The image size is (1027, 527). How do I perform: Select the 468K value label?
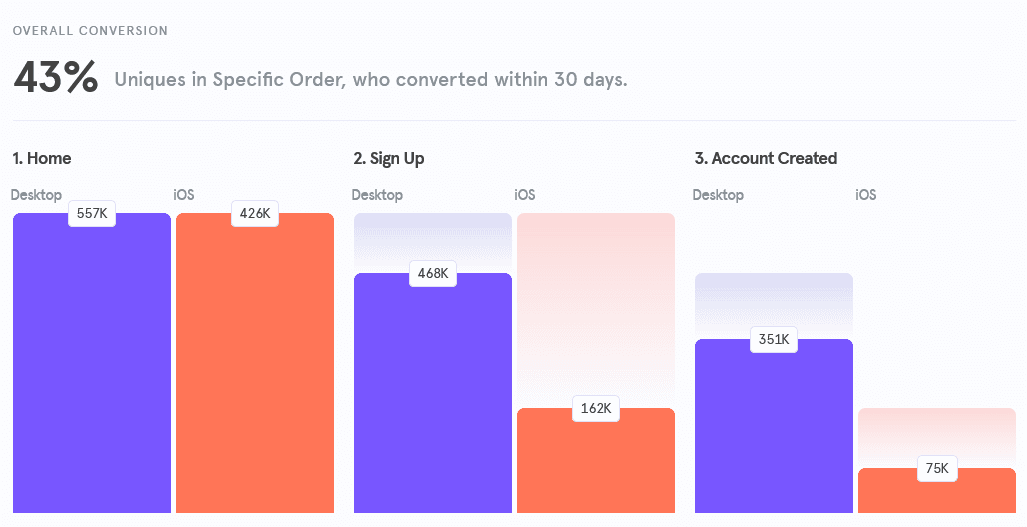coord(433,274)
